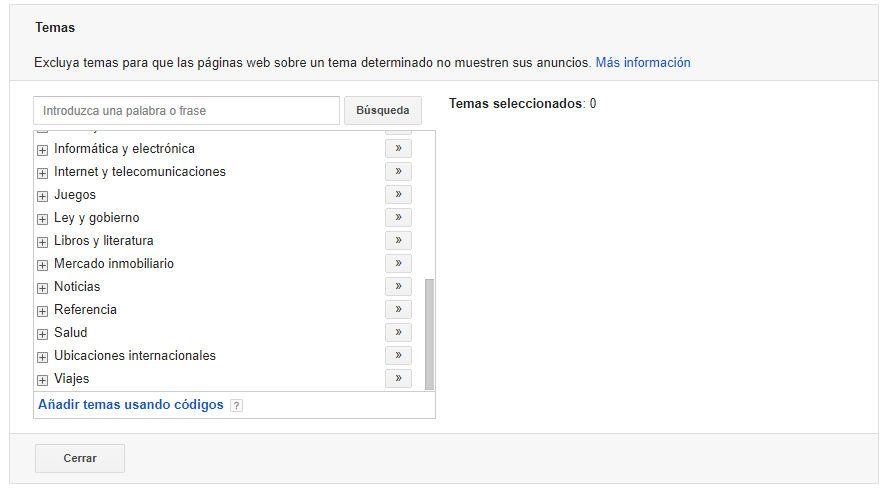The width and height of the screenshot is (894, 489).
Task: Click the add arrow next to Noticias
Action: tap(398, 287)
